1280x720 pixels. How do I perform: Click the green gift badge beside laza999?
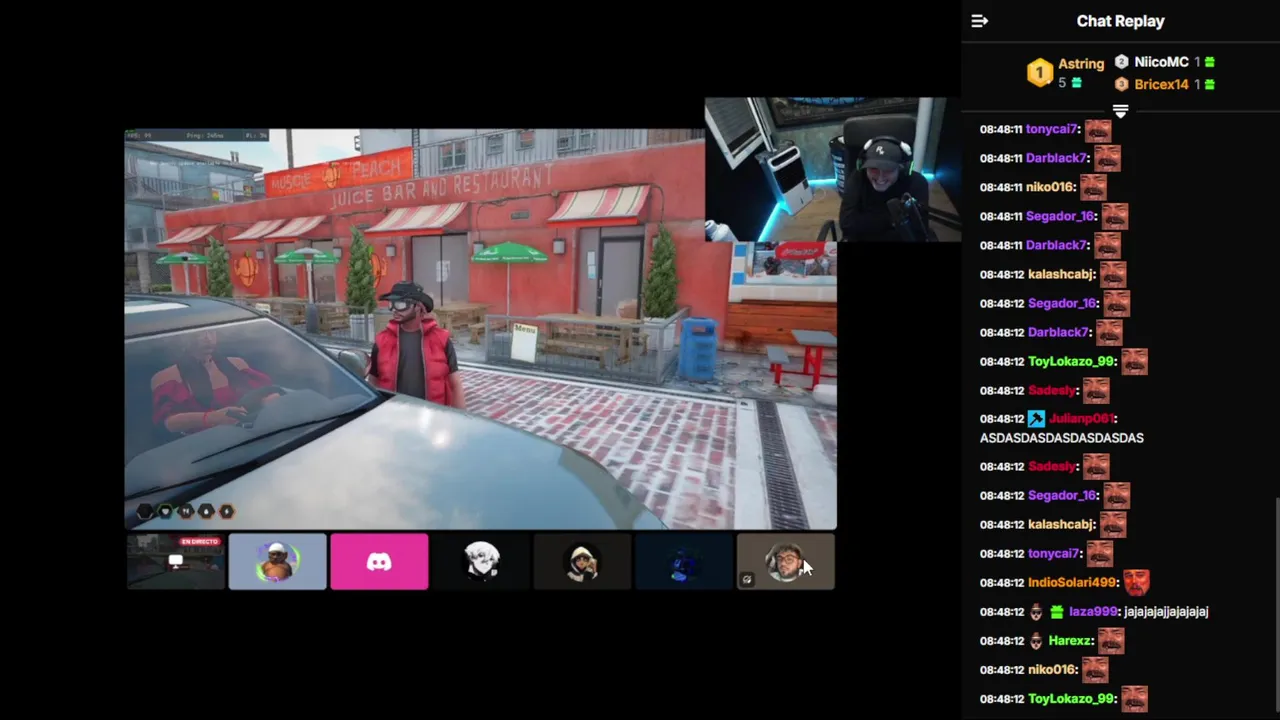click(1057, 612)
